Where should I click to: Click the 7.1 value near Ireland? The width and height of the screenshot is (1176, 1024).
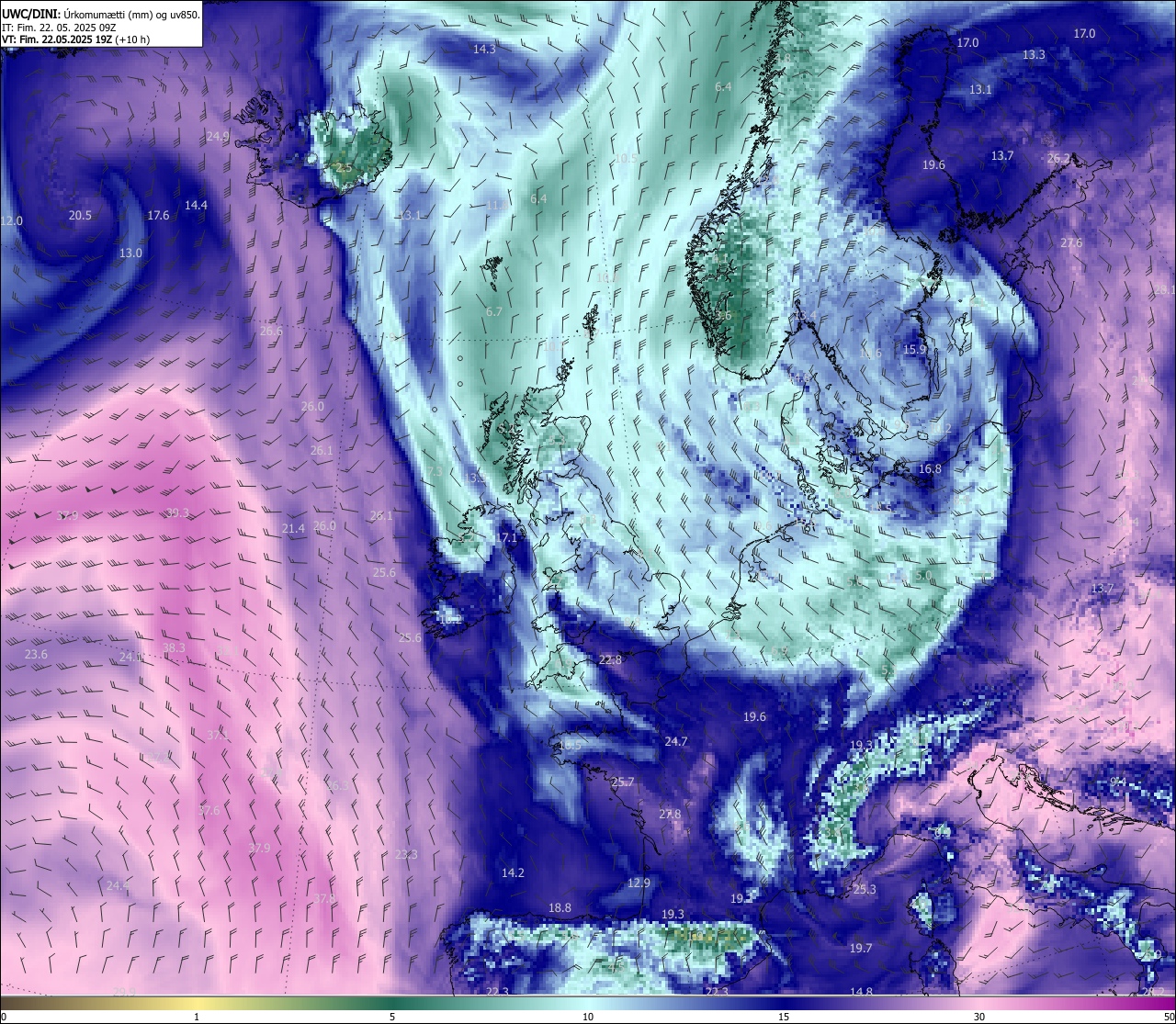(x=509, y=538)
